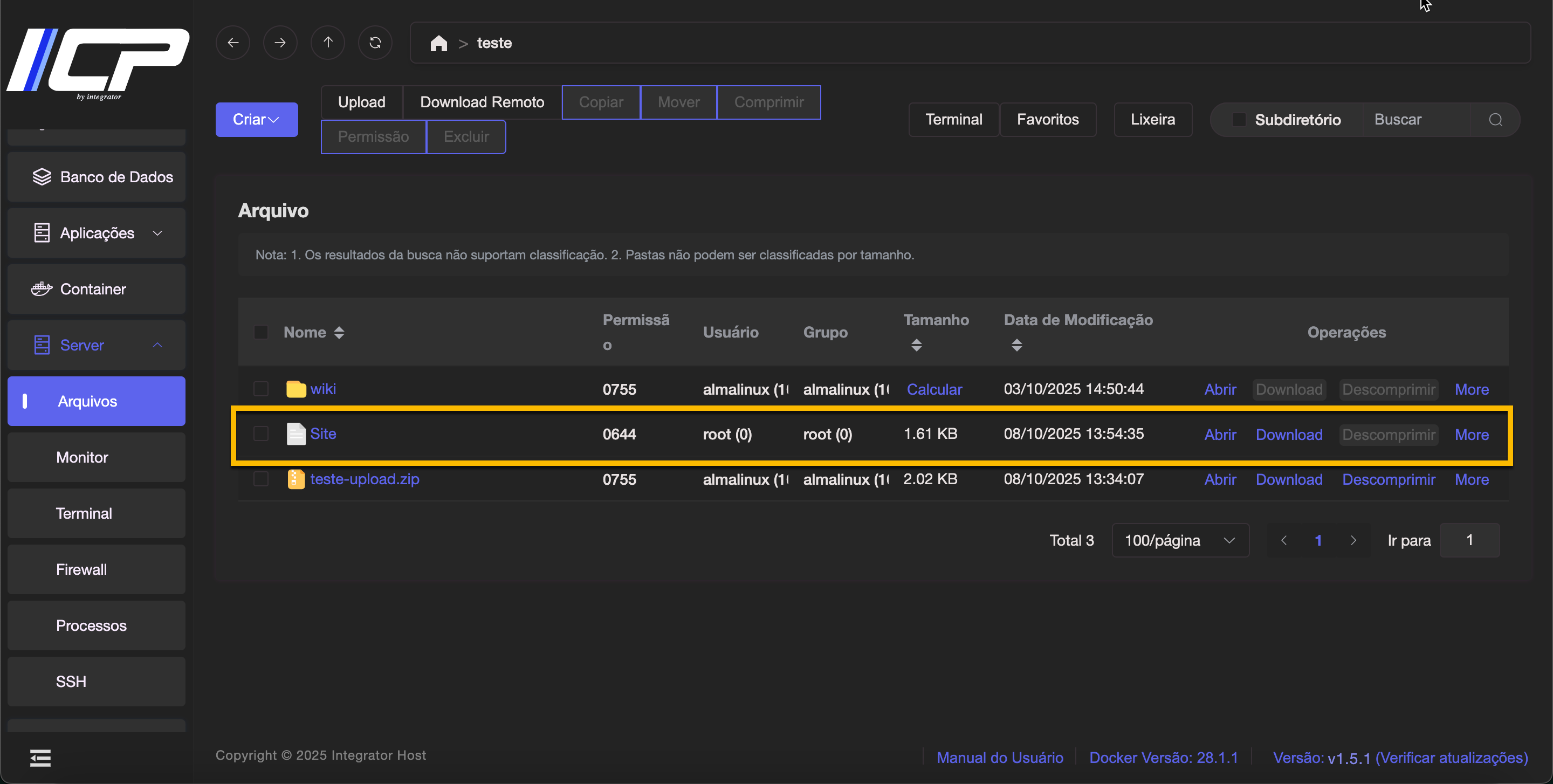Click the forward navigation arrow icon

tap(280, 43)
